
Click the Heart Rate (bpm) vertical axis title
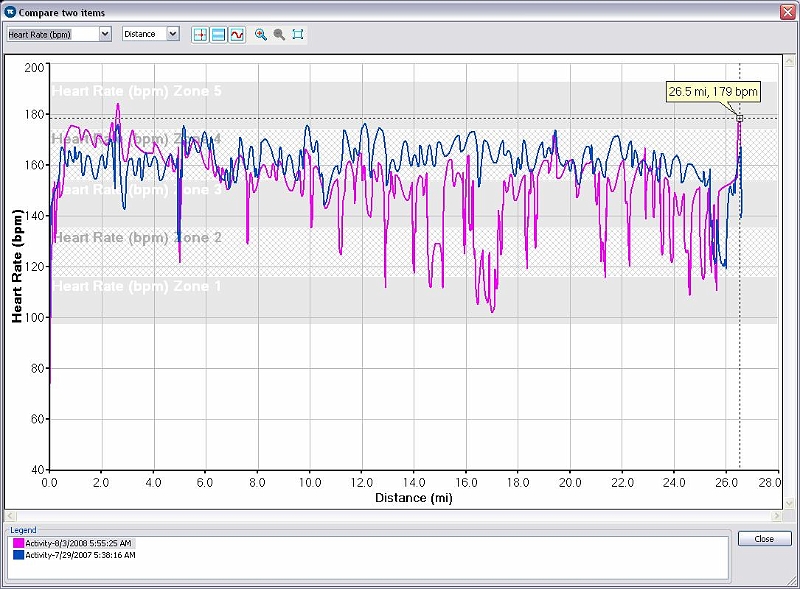coord(17,266)
